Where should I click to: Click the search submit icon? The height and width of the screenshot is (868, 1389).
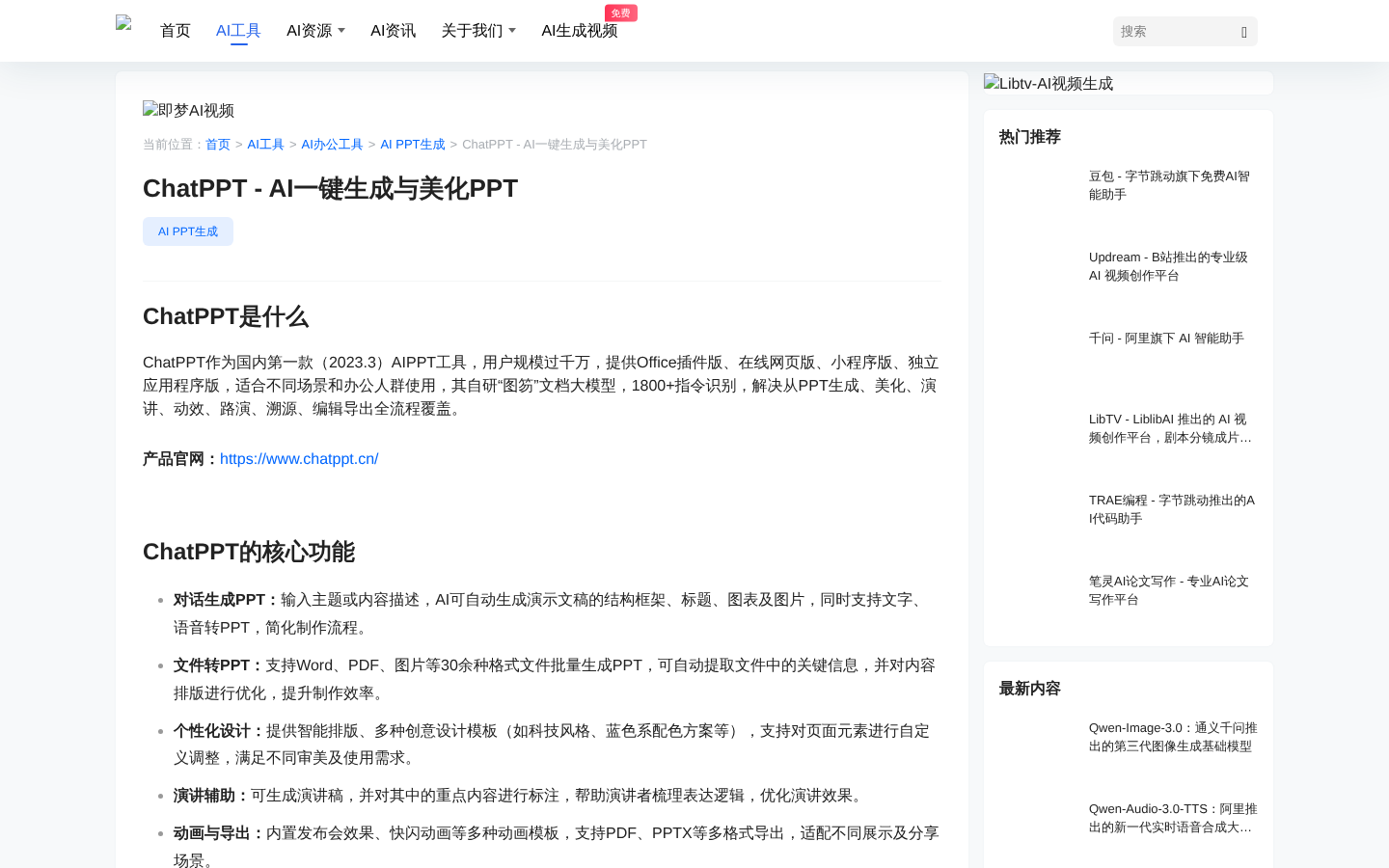[x=1244, y=32]
